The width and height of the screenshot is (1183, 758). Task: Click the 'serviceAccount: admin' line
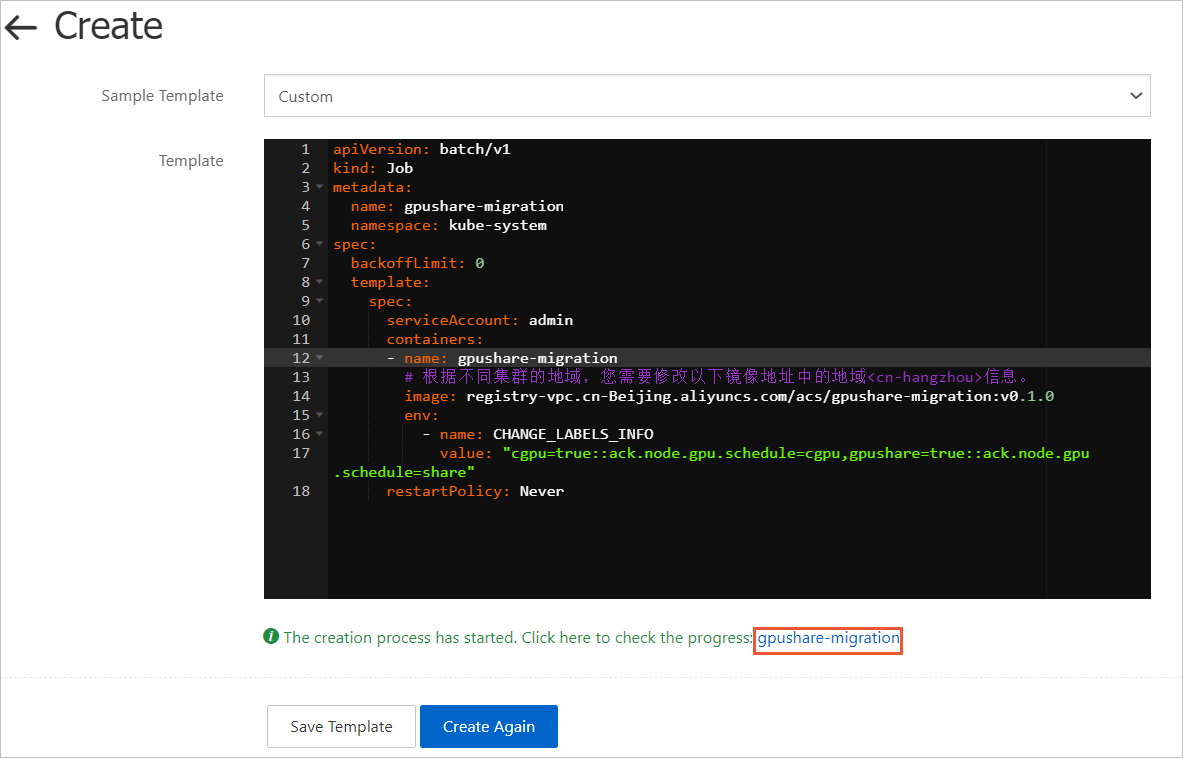(480, 321)
